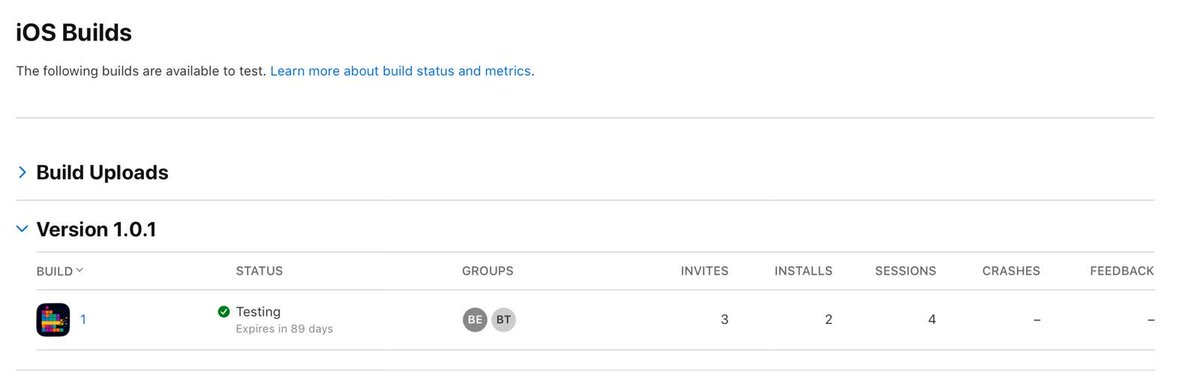The height and width of the screenshot is (378, 1200).
Task: Collapse the Version 1.0.1 section chevron
Action: tap(22, 229)
